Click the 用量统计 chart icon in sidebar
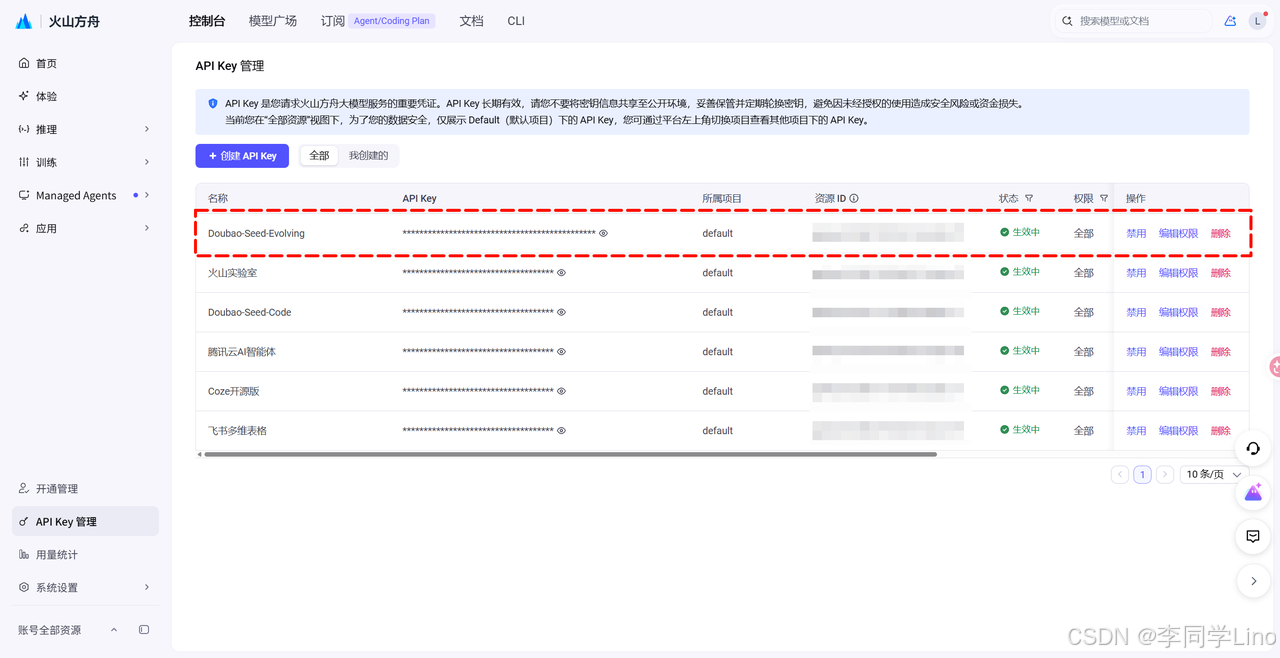1280x658 pixels. point(24,554)
